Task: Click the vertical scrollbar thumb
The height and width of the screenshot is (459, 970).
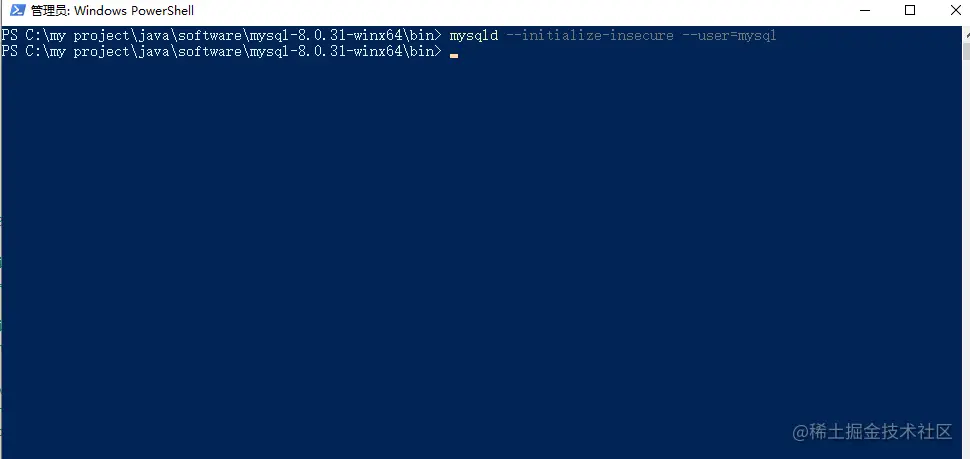Action: pyautogui.click(x=966, y=51)
